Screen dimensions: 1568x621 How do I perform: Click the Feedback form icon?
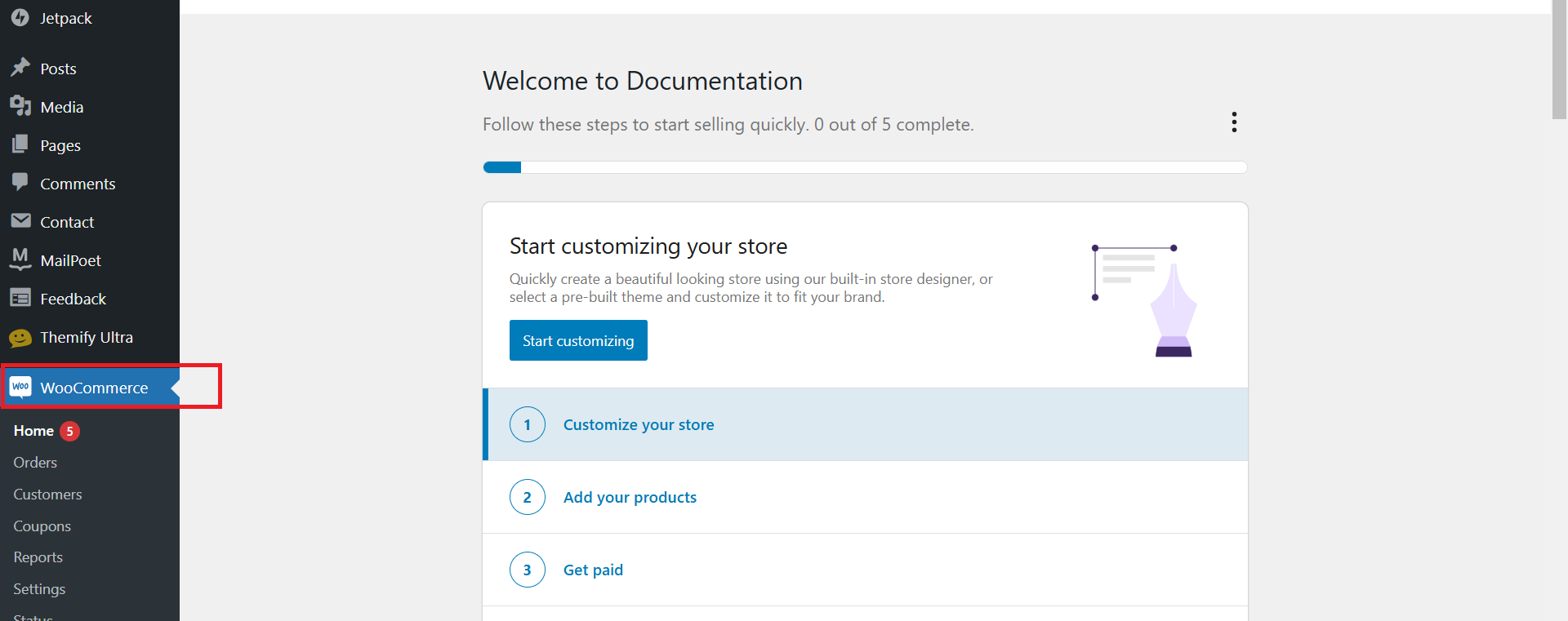20,298
